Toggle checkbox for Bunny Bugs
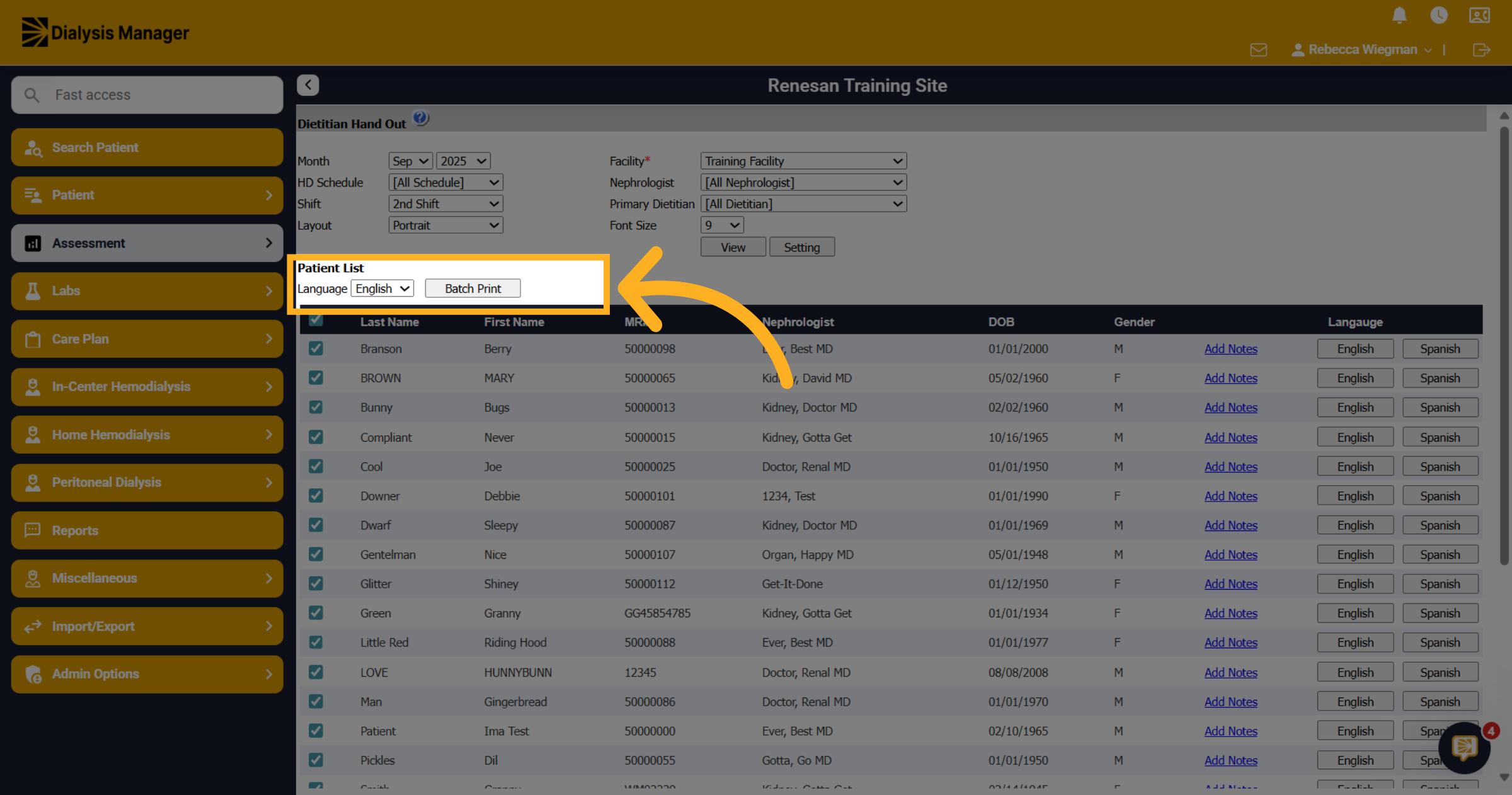Image resolution: width=1512 pixels, height=795 pixels. pyautogui.click(x=316, y=407)
